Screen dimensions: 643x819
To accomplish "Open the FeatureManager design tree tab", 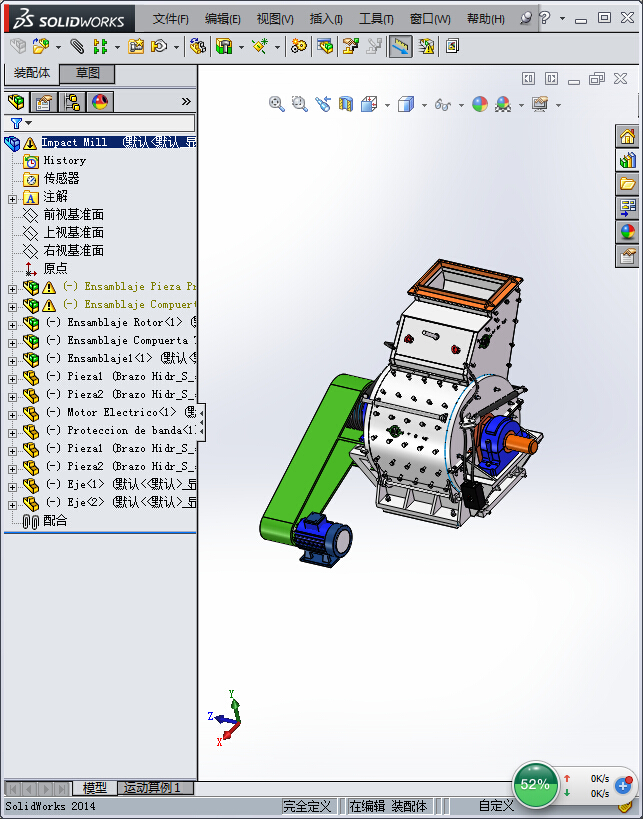I will point(17,101).
